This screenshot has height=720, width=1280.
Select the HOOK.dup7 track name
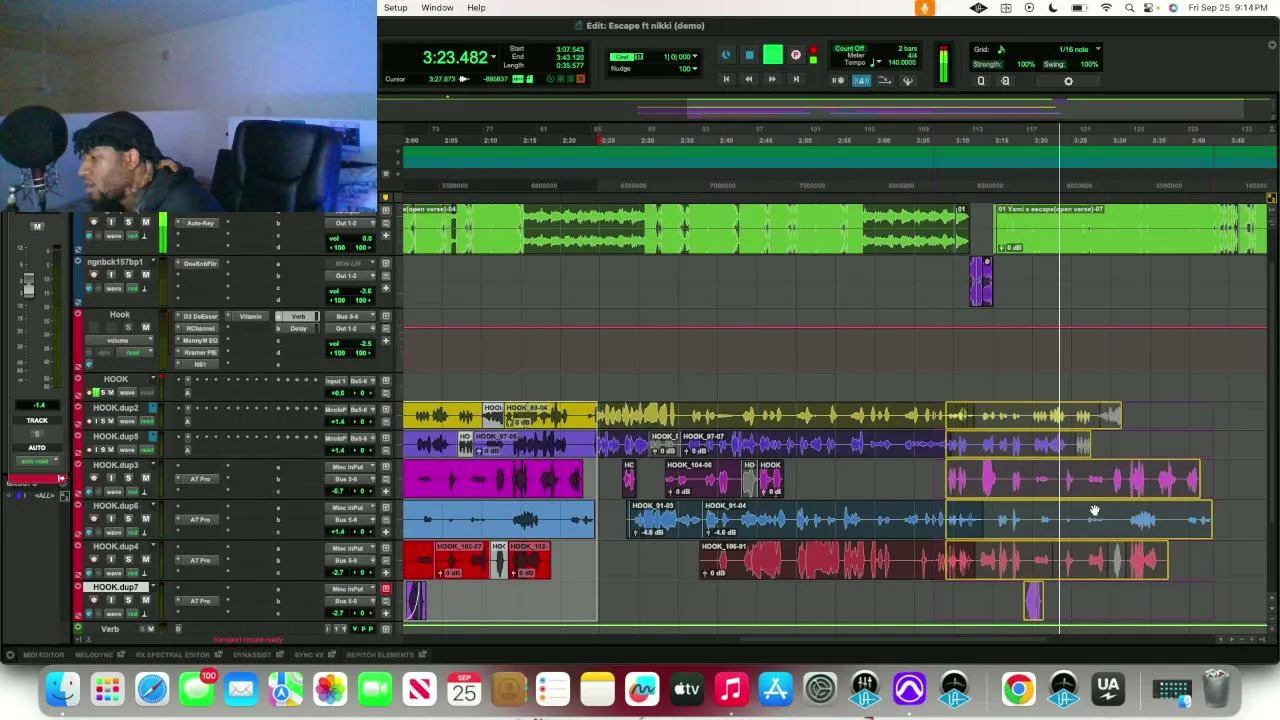tap(116, 588)
